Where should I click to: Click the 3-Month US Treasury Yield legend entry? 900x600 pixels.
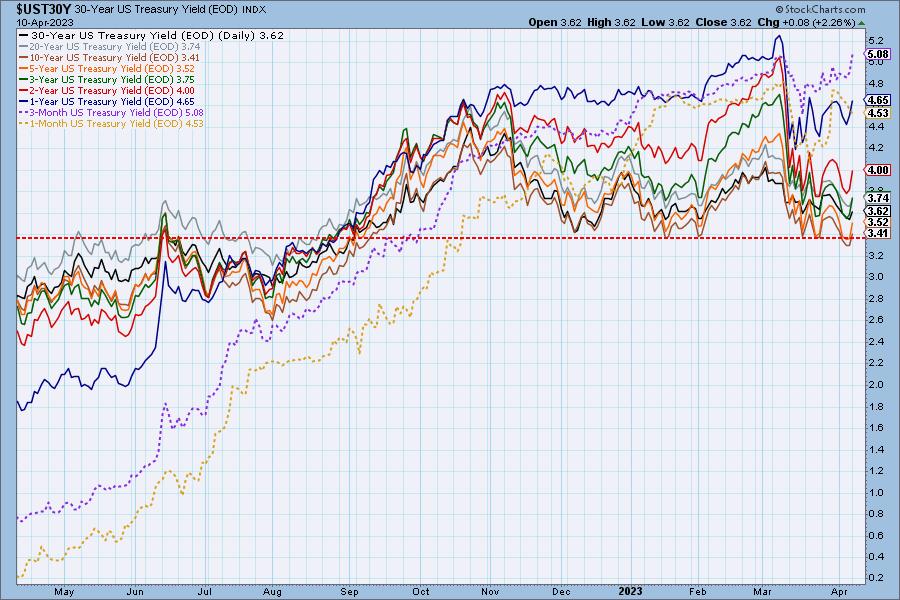111,113
